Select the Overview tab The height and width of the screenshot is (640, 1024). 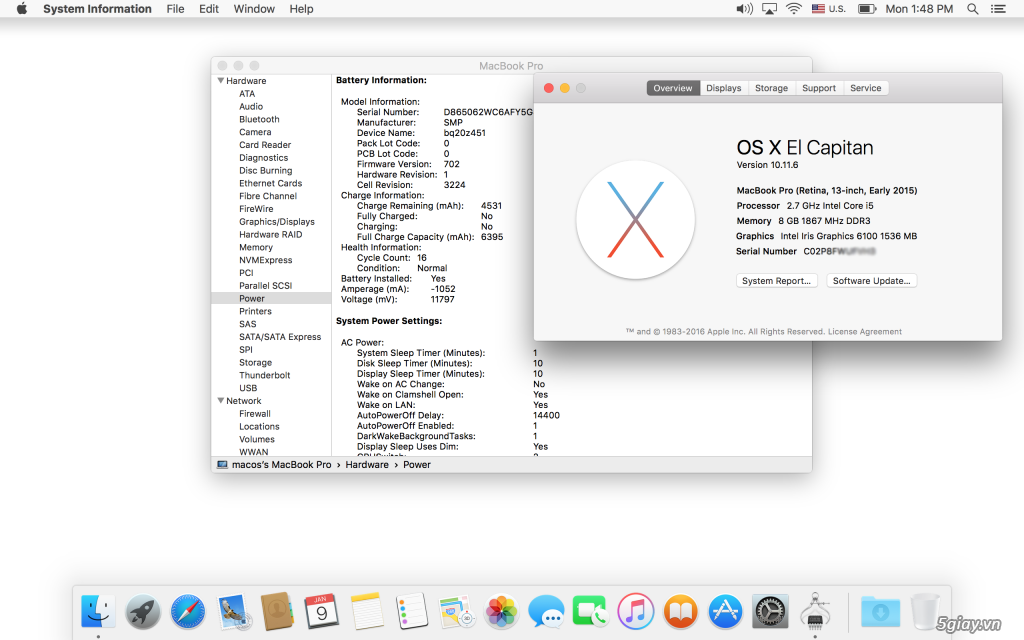click(x=673, y=88)
